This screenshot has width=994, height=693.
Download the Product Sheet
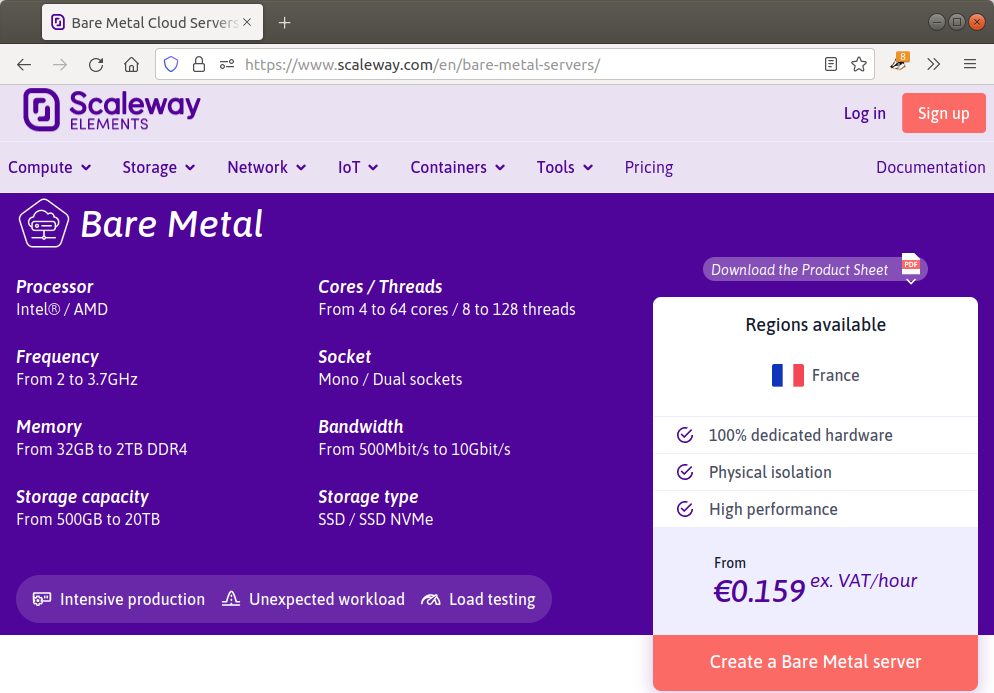pos(815,269)
